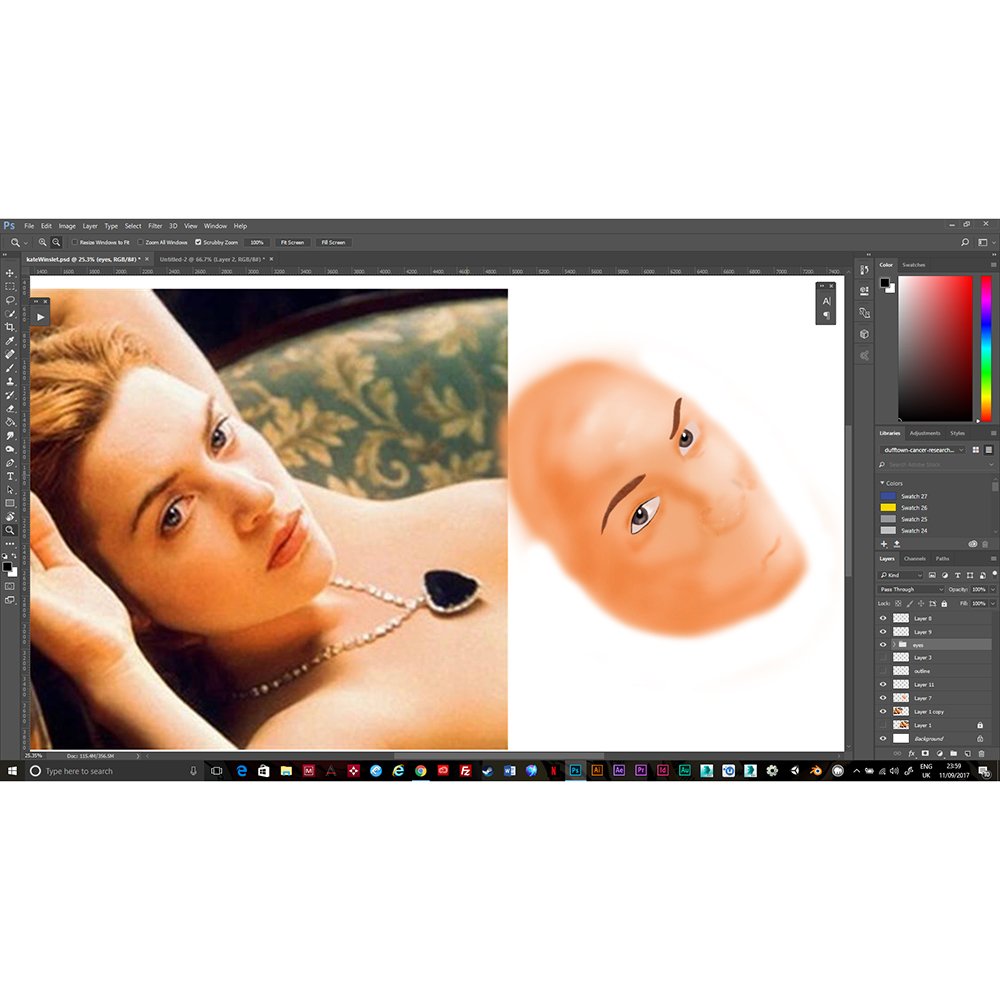Open the Image menu
1000x1000 pixels.
click(x=67, y=226)
